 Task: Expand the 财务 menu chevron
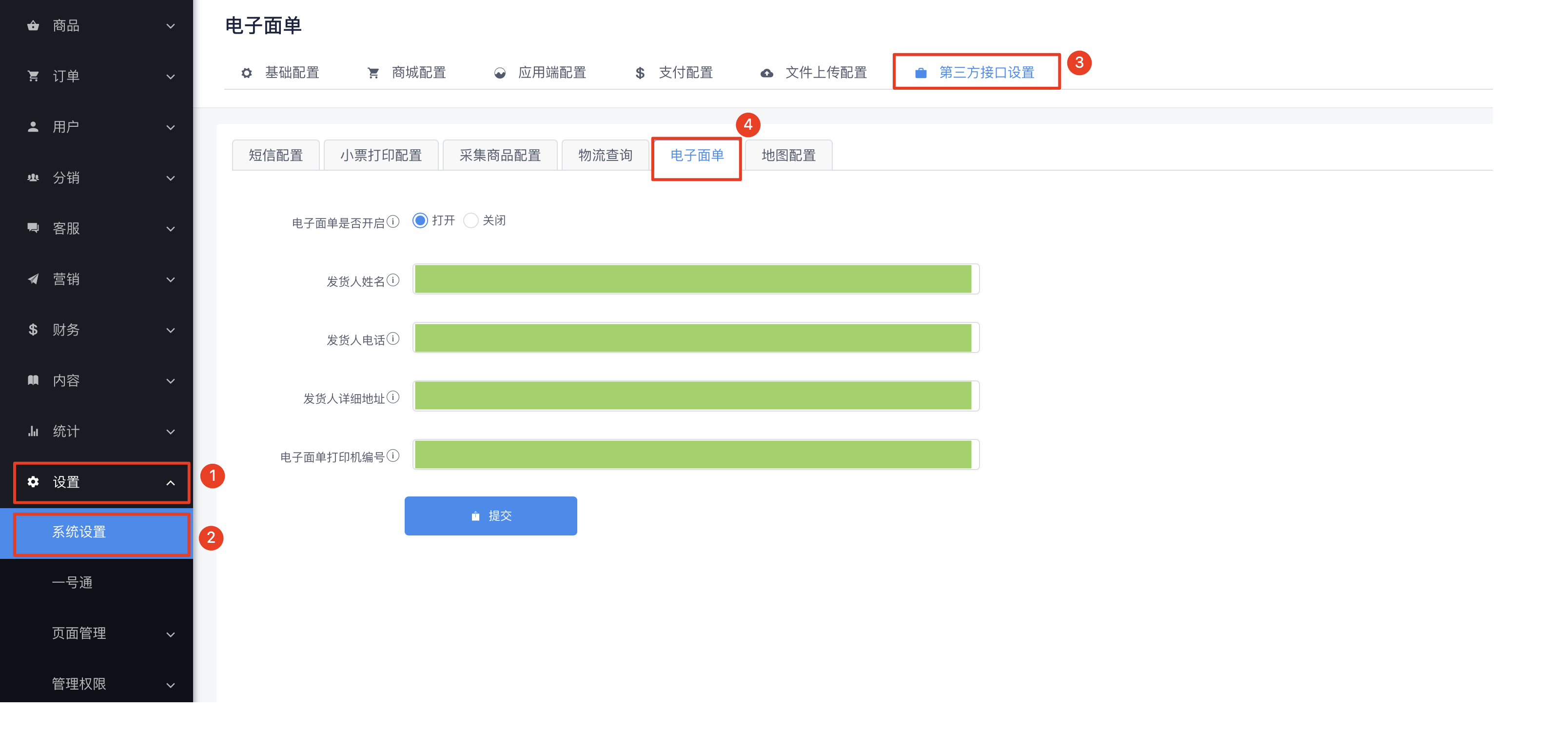pyautogui.click(x=171, y=330)
